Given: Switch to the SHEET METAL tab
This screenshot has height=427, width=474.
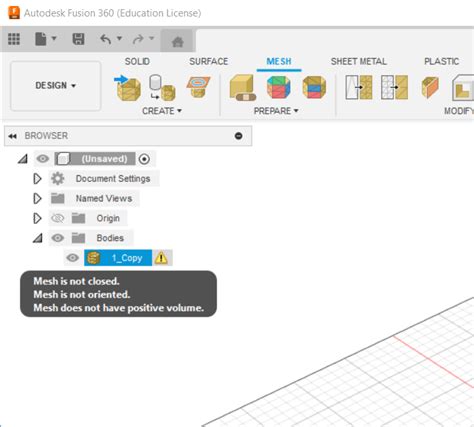Looking at the screenshot, I should (359, 61).
